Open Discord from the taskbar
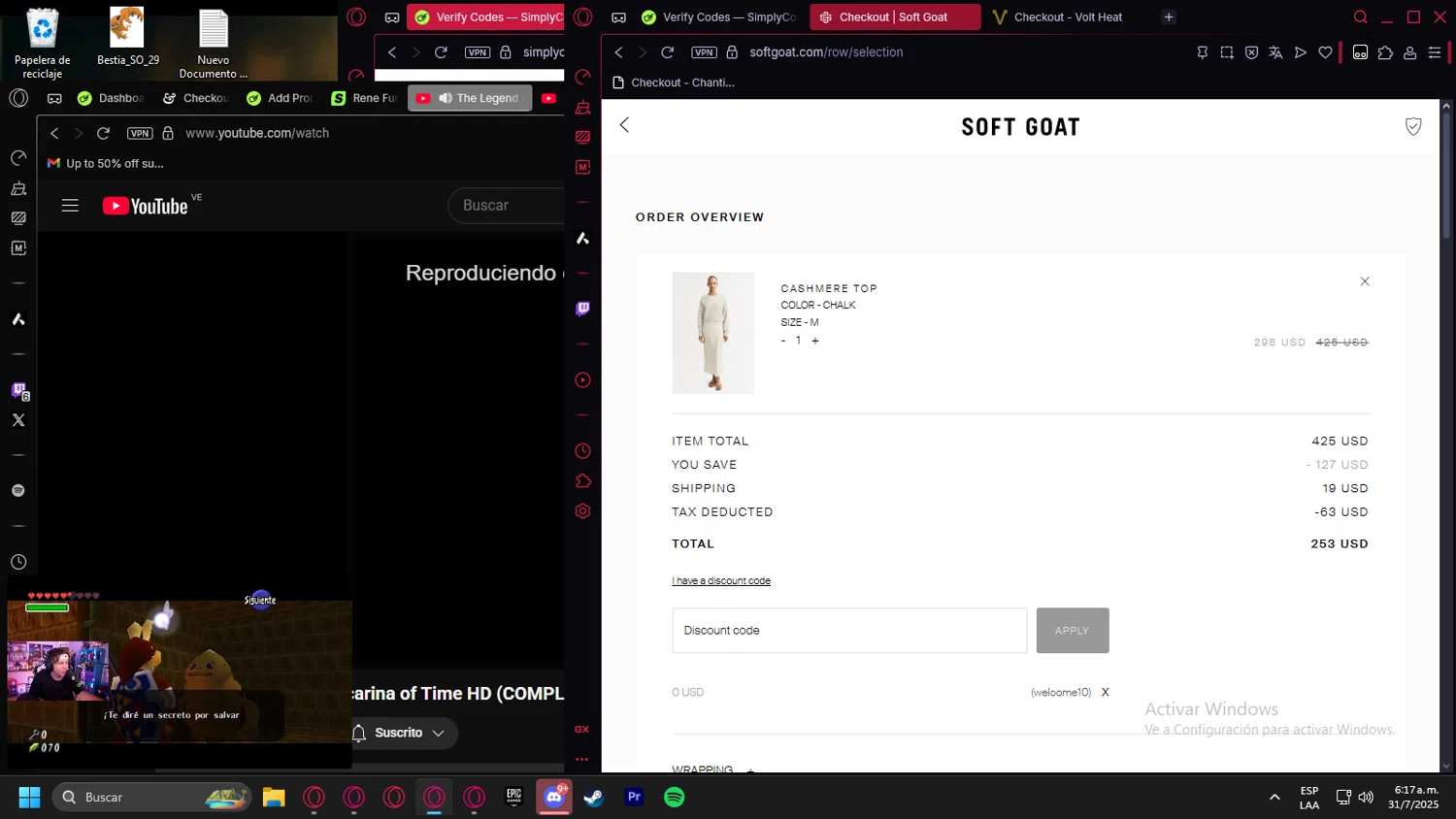 pos(554,797)
